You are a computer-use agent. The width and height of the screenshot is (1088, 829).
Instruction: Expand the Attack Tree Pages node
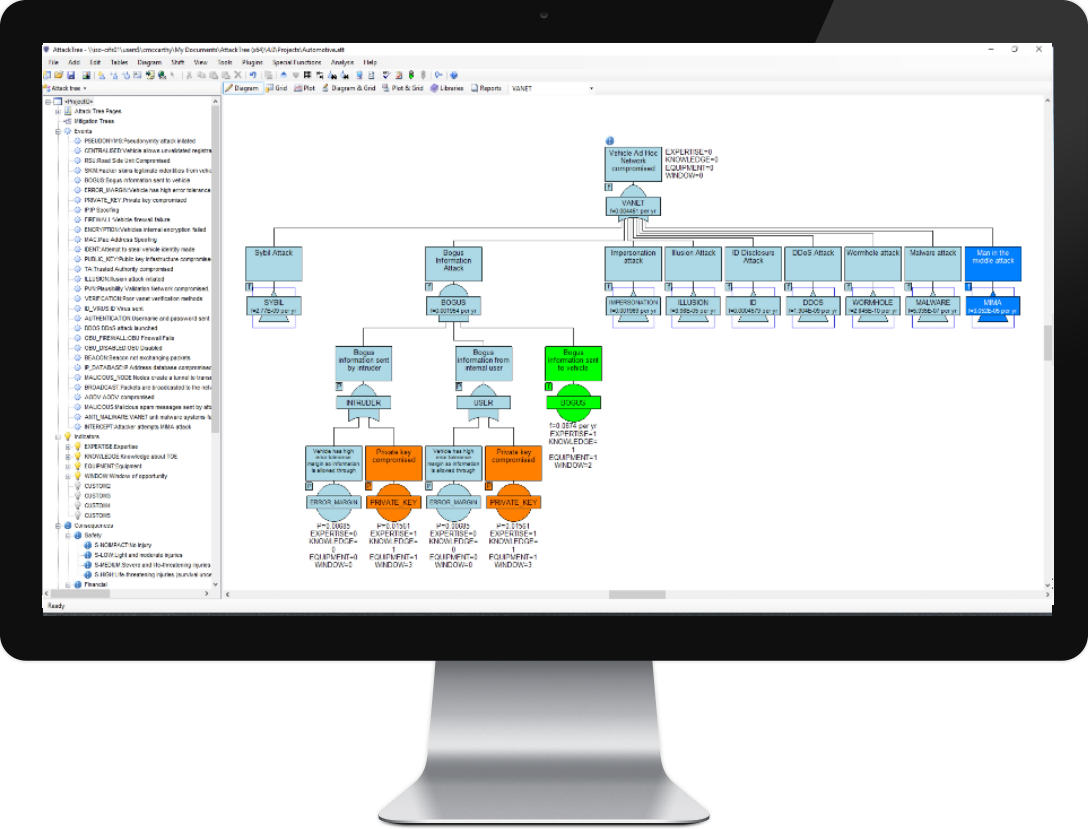coord(57,111)
